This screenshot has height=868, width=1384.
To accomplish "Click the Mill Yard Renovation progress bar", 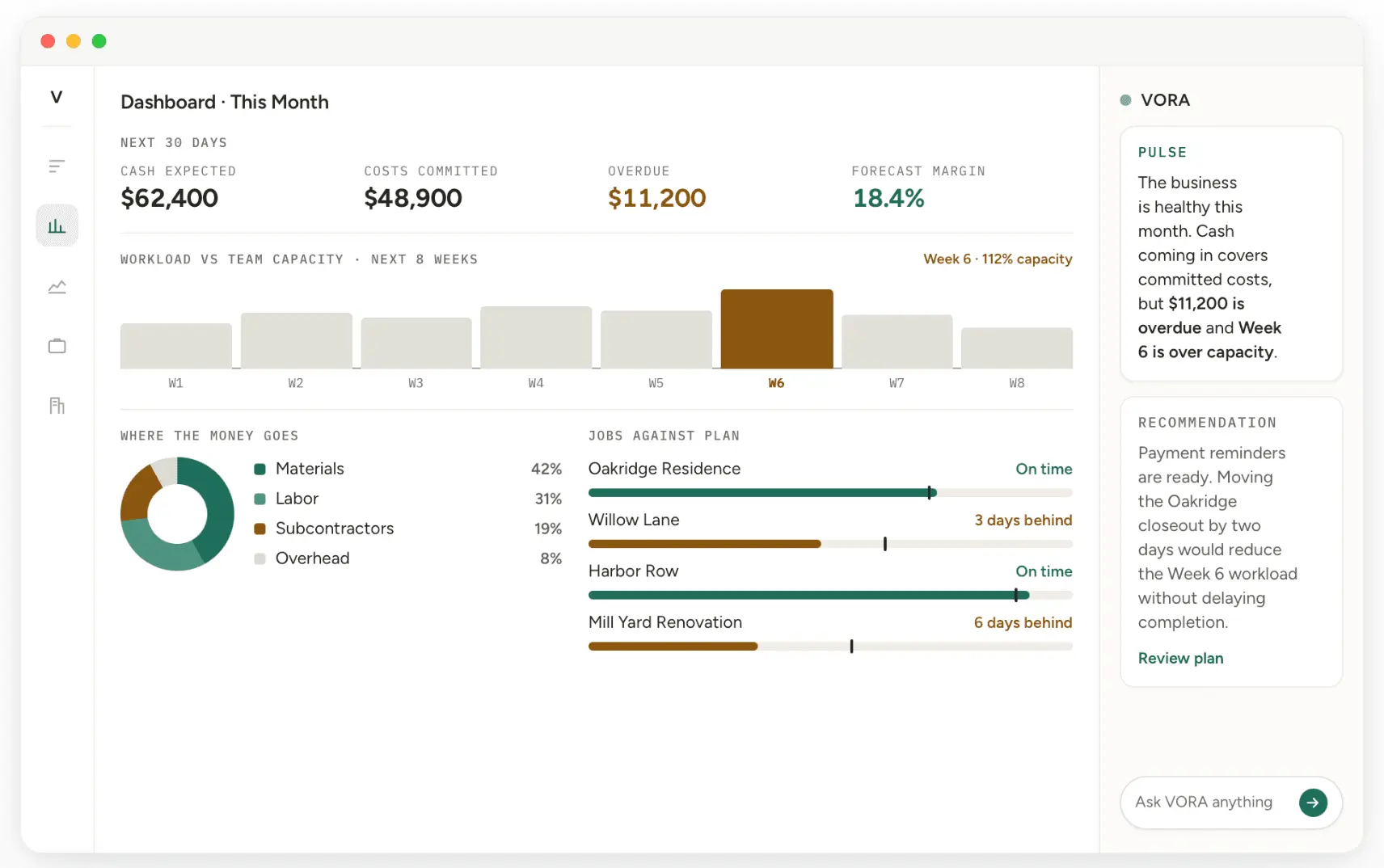I will pyautogui.click(x=830, y=647).
